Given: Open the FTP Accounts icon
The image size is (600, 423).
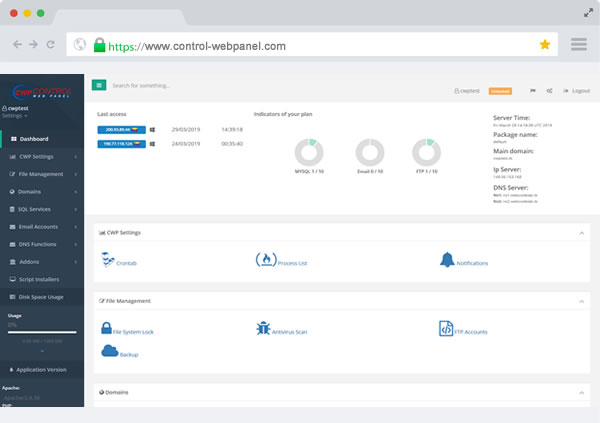Looking at the screenshot, I should point(447,328).
